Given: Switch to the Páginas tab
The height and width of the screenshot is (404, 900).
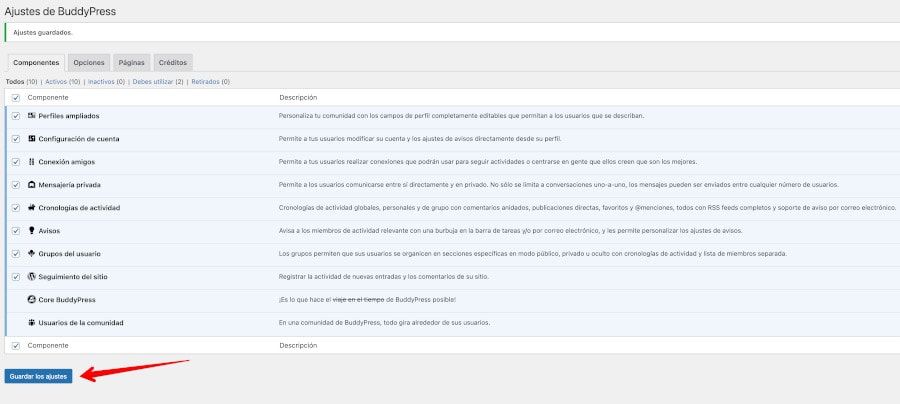Looking at the screenshot, I should coord(131,63).
